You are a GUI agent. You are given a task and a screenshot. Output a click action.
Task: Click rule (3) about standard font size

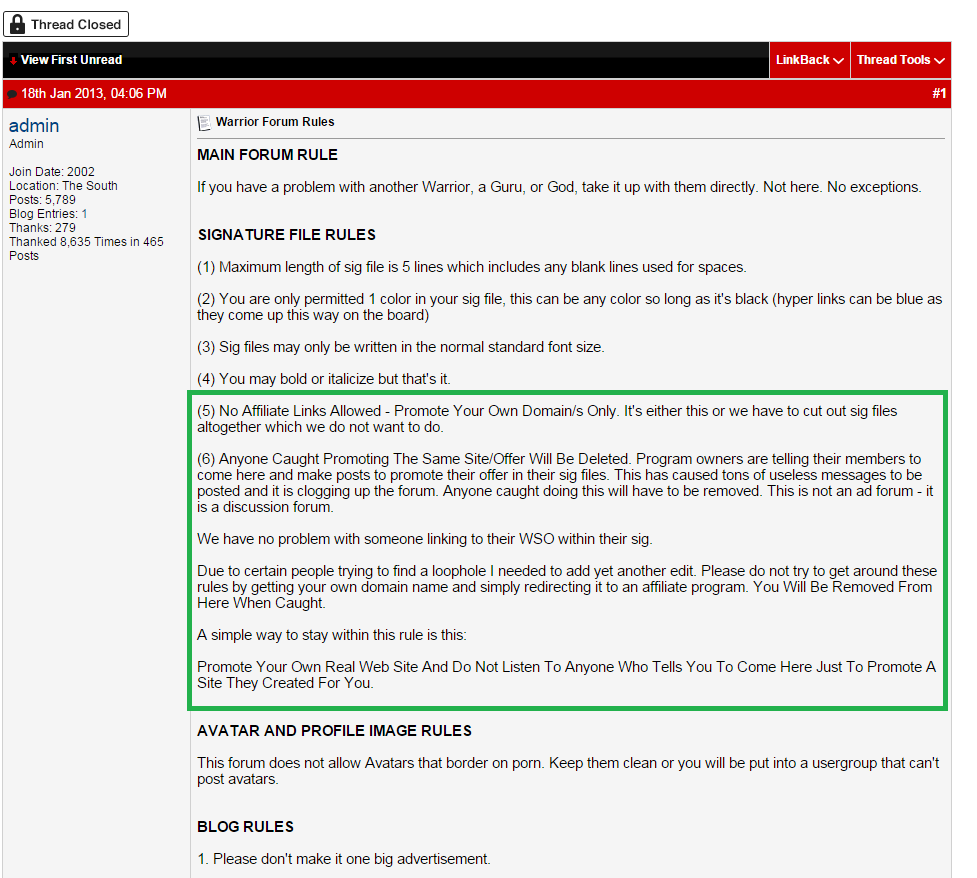pyautogui.click(x=401, y=347)
